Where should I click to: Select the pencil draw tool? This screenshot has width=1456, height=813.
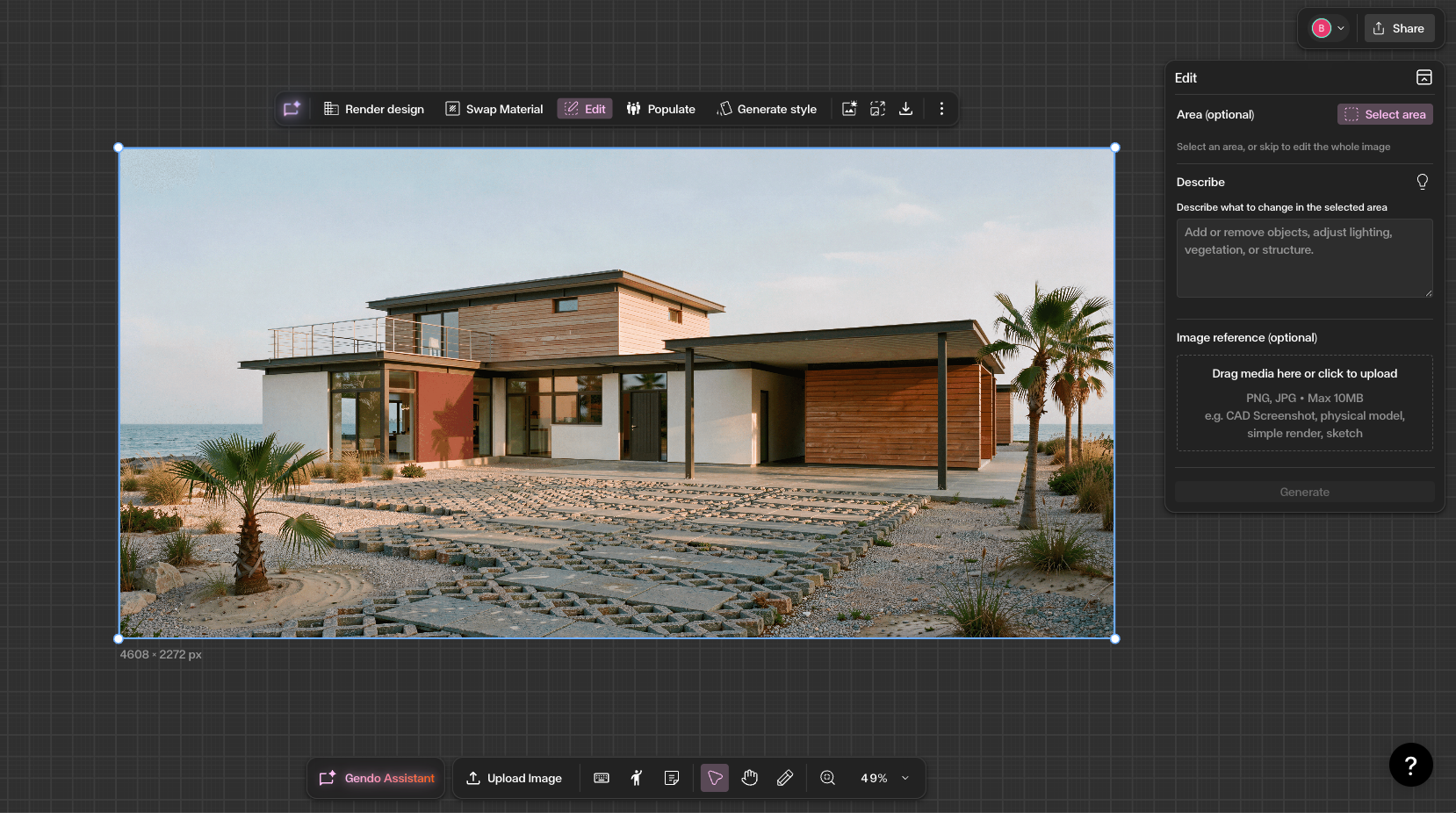(x=785, y=778)
